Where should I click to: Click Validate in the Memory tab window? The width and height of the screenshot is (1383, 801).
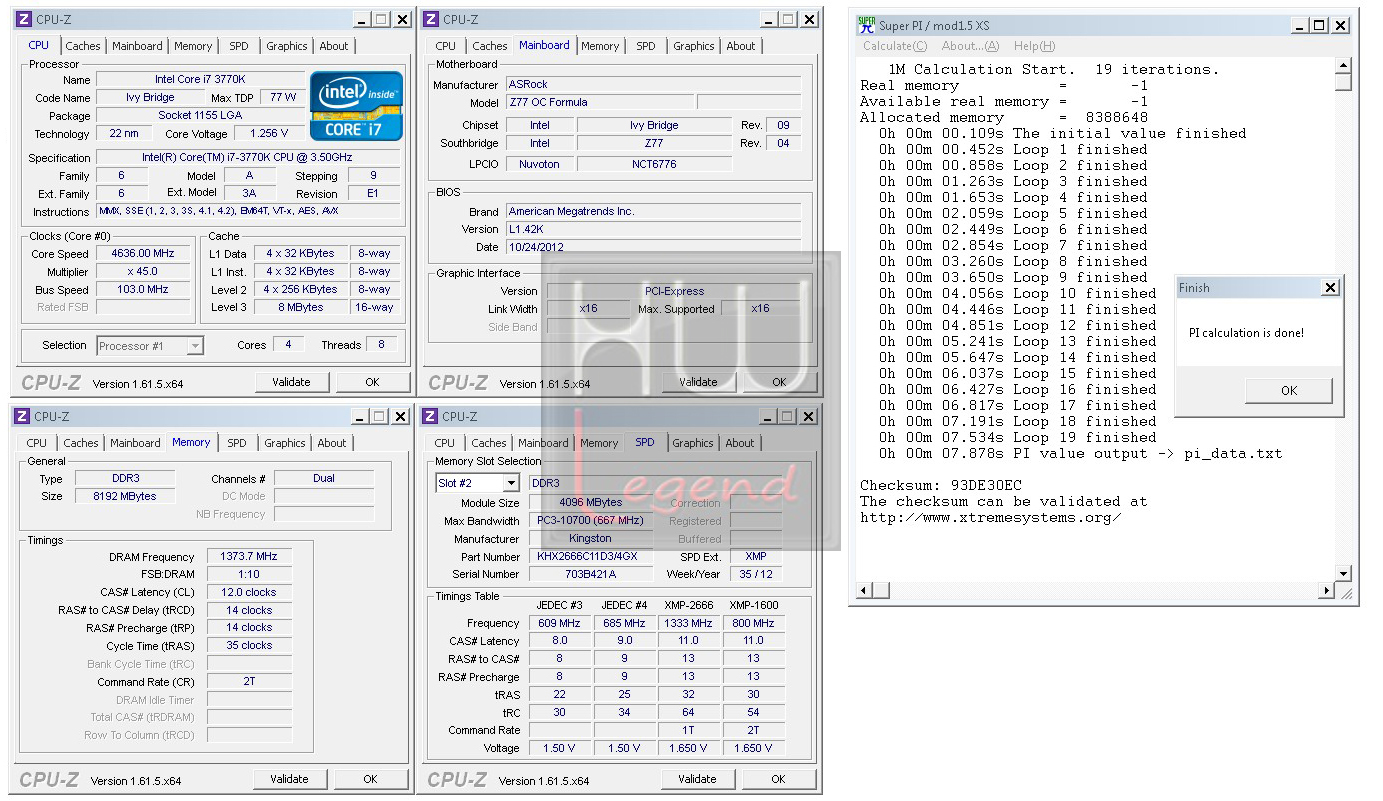(x=289, y=779)
